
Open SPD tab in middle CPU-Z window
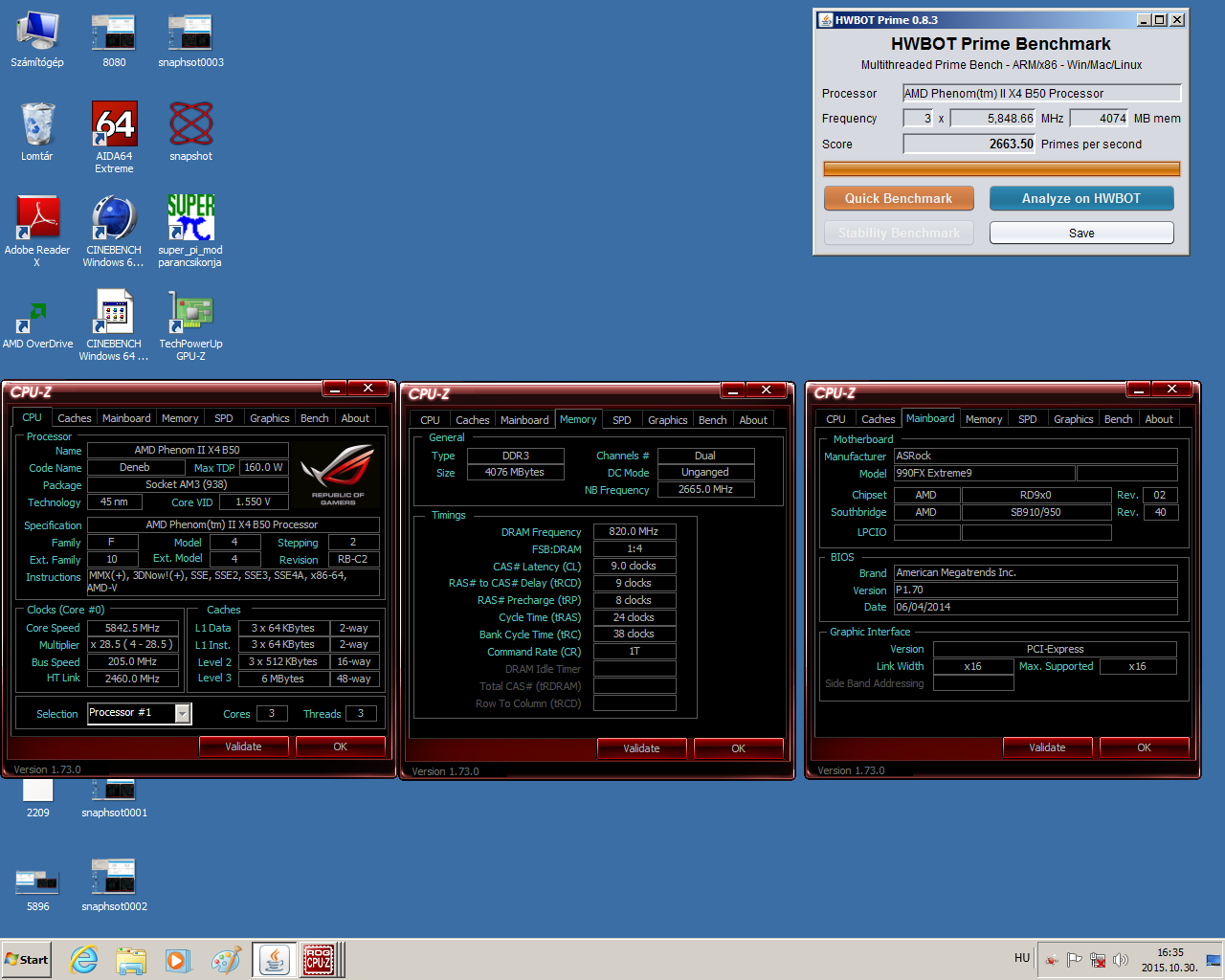coord(622,420)
